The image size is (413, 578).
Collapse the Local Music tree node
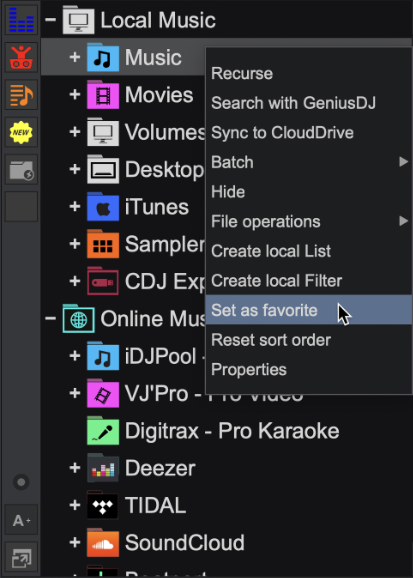[x=51, y=19]
